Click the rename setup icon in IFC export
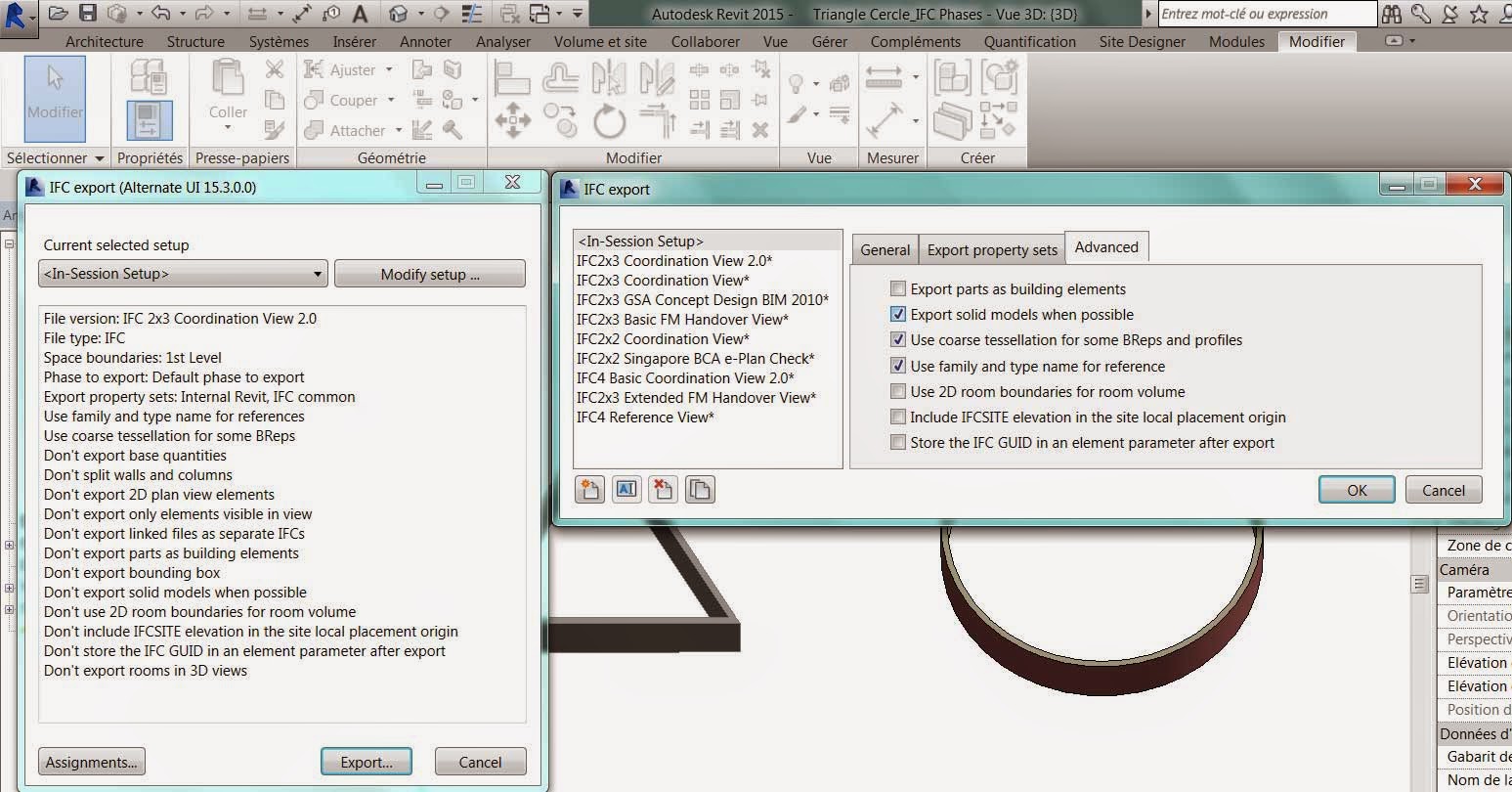The width and height of the screenshot is (1512, 792). [x=626, y=489]
